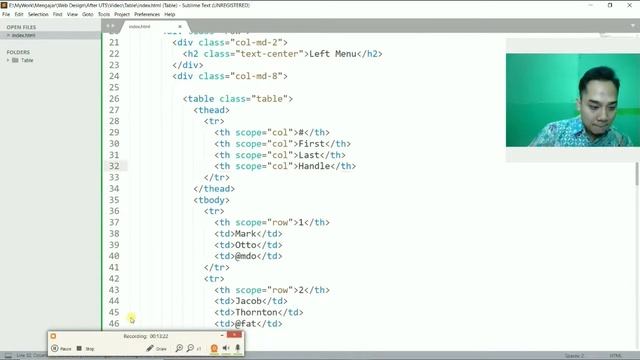The width and height of the screenshot is (640, 360).
Task: Open the View menu
Action: [72, 14]
